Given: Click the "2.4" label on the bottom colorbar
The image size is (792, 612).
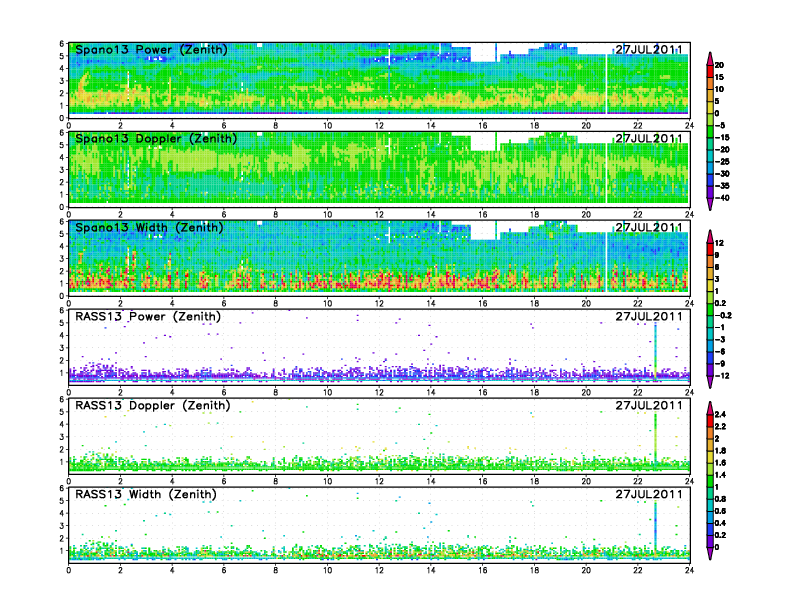Looking at the screenshot, I should click(720, 415).
